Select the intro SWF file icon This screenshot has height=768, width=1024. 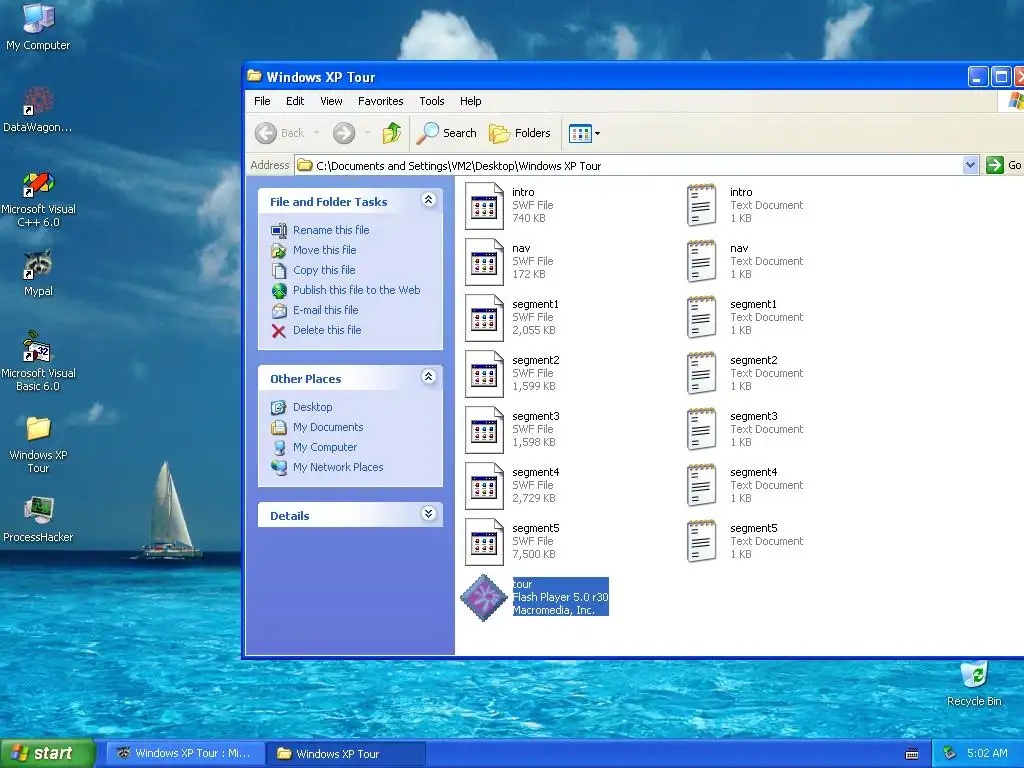tap(484, 206)
